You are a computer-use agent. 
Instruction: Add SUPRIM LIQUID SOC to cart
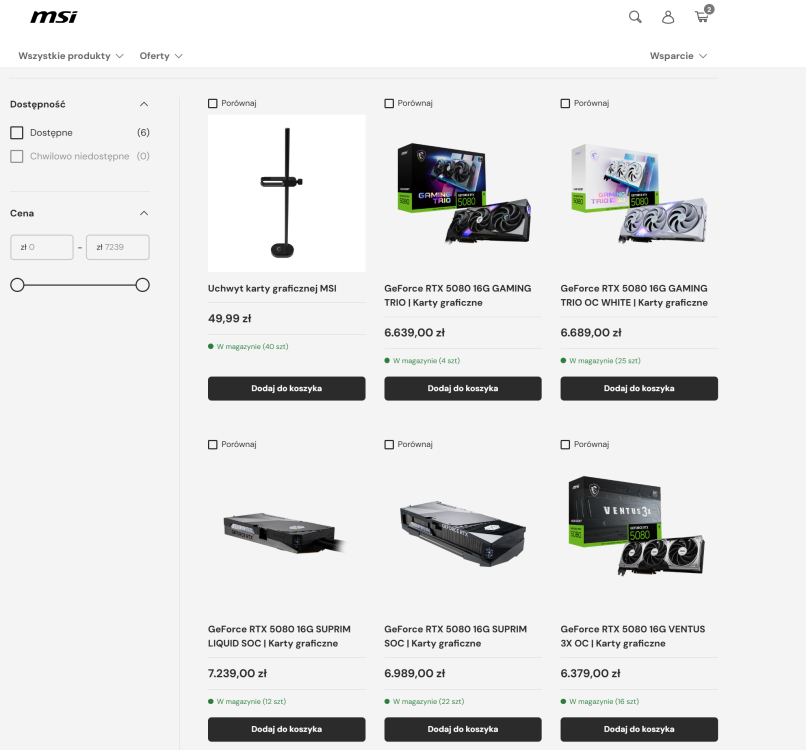click(287, 729)
